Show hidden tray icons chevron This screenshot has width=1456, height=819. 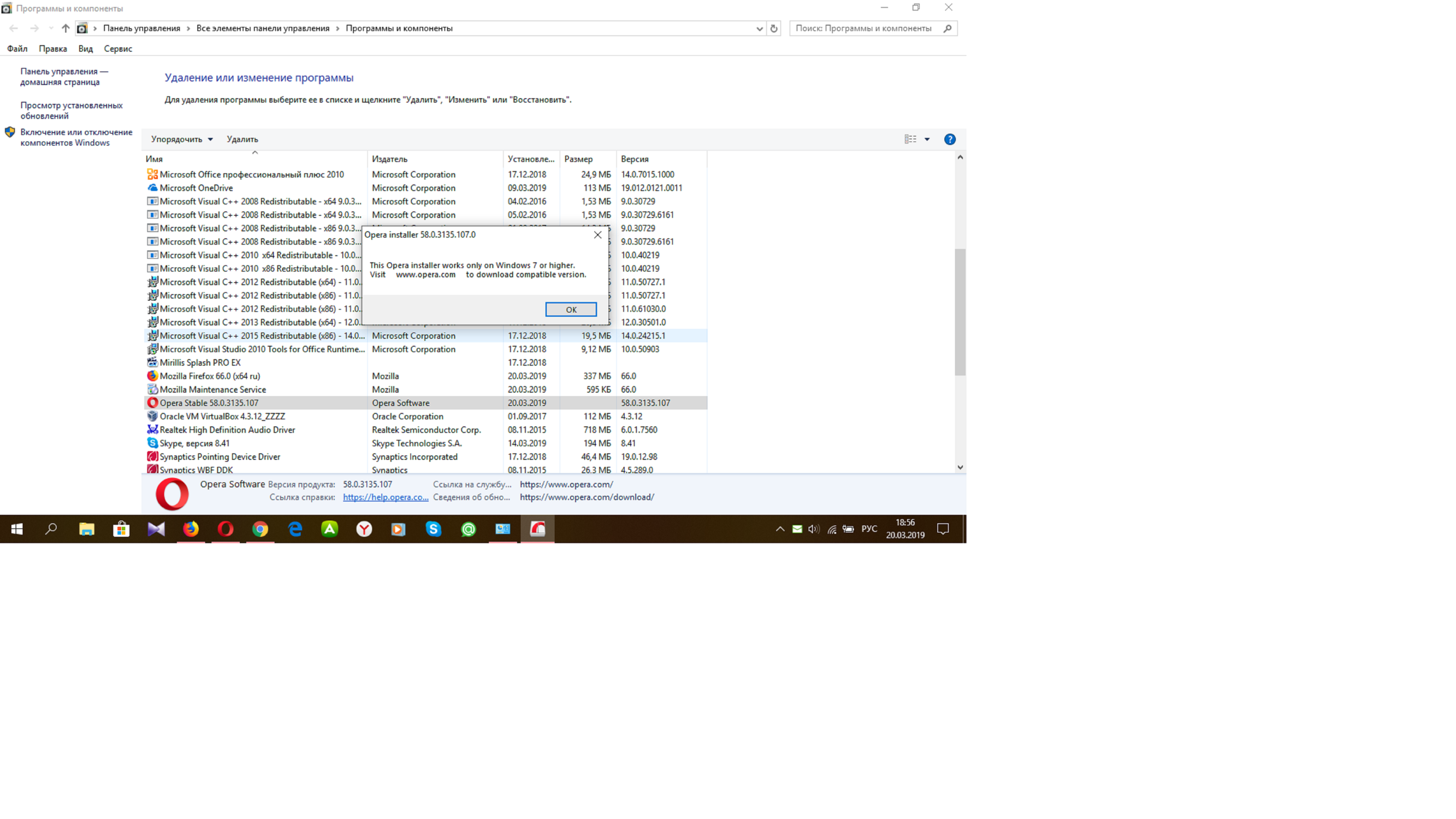(x=780, y=529)
